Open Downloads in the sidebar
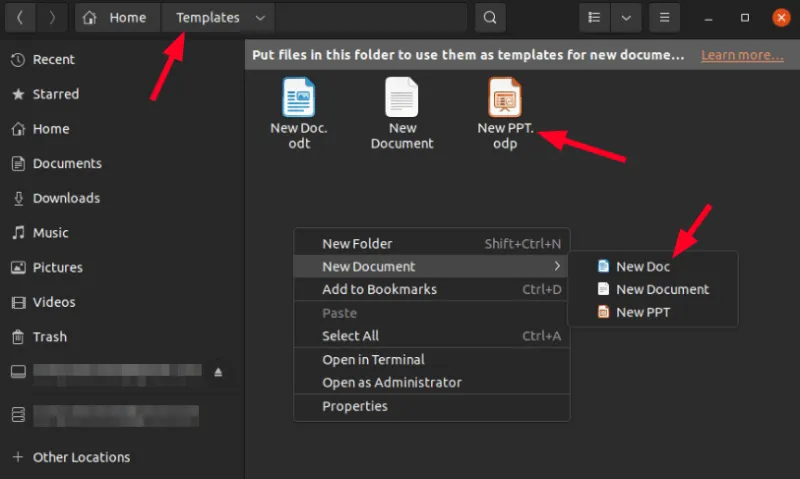 pyautogui.click(x=66, y=198)
